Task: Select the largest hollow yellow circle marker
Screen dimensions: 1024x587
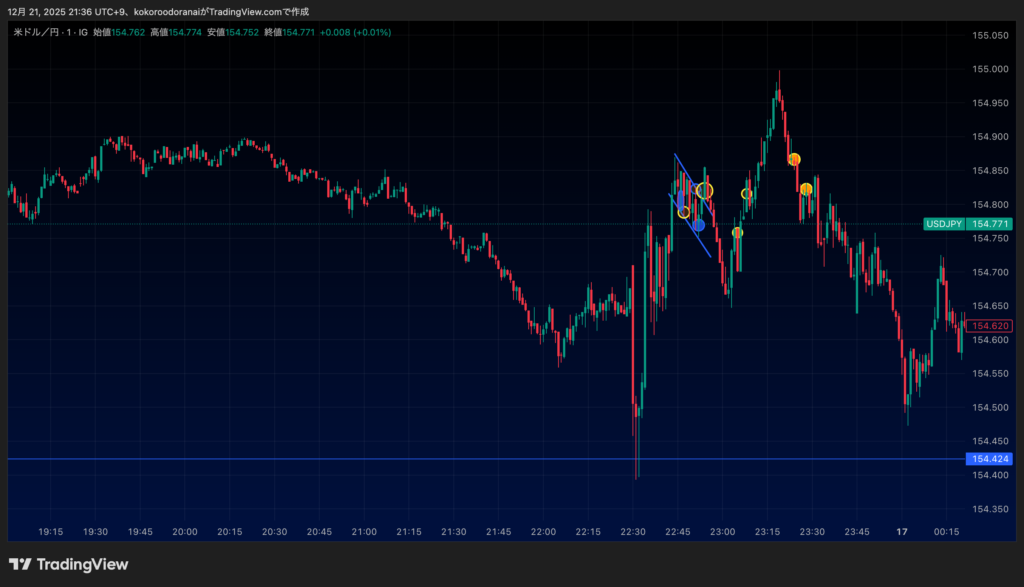Action: click(x=705, y=190)
